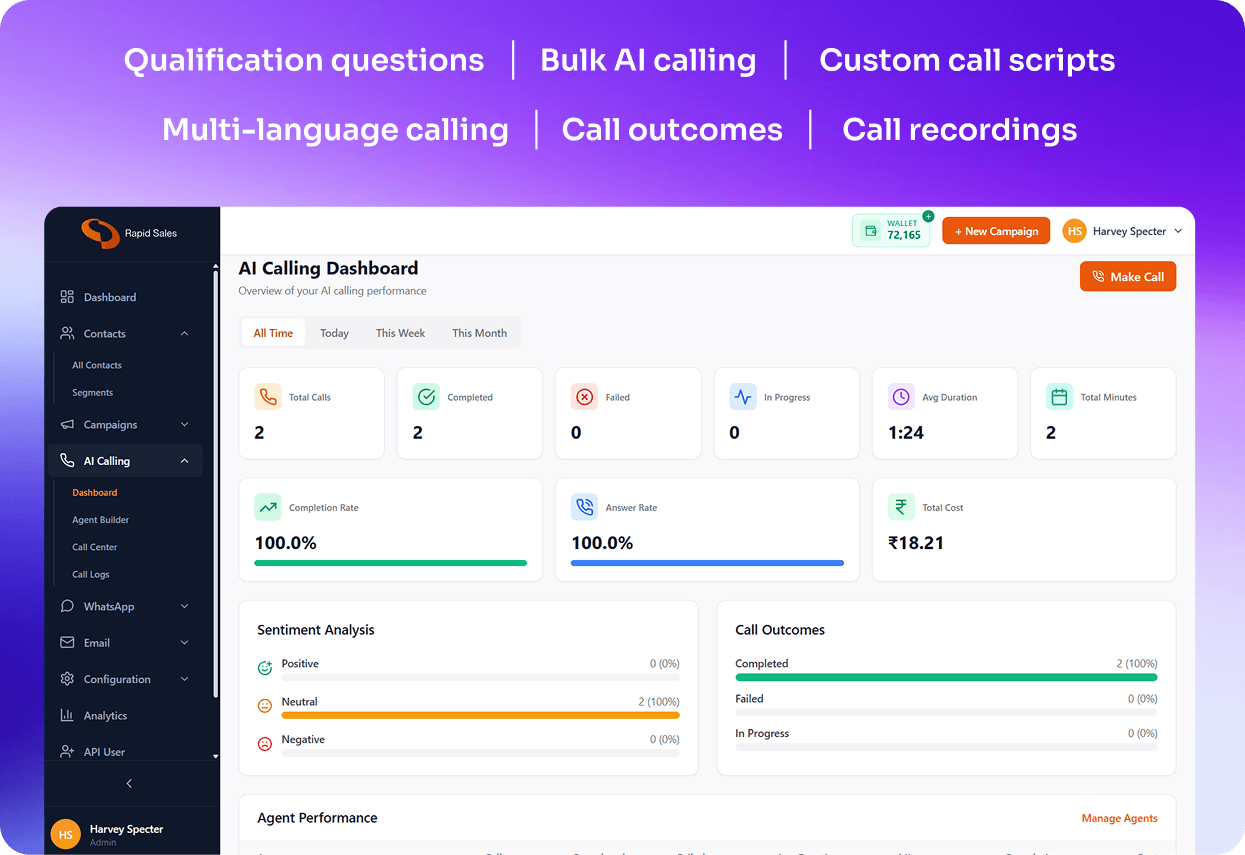The width and height of the screenshot is (1245, 855).
Task: Click the orange Neutral sentiment bar
Action: (481, 715)
